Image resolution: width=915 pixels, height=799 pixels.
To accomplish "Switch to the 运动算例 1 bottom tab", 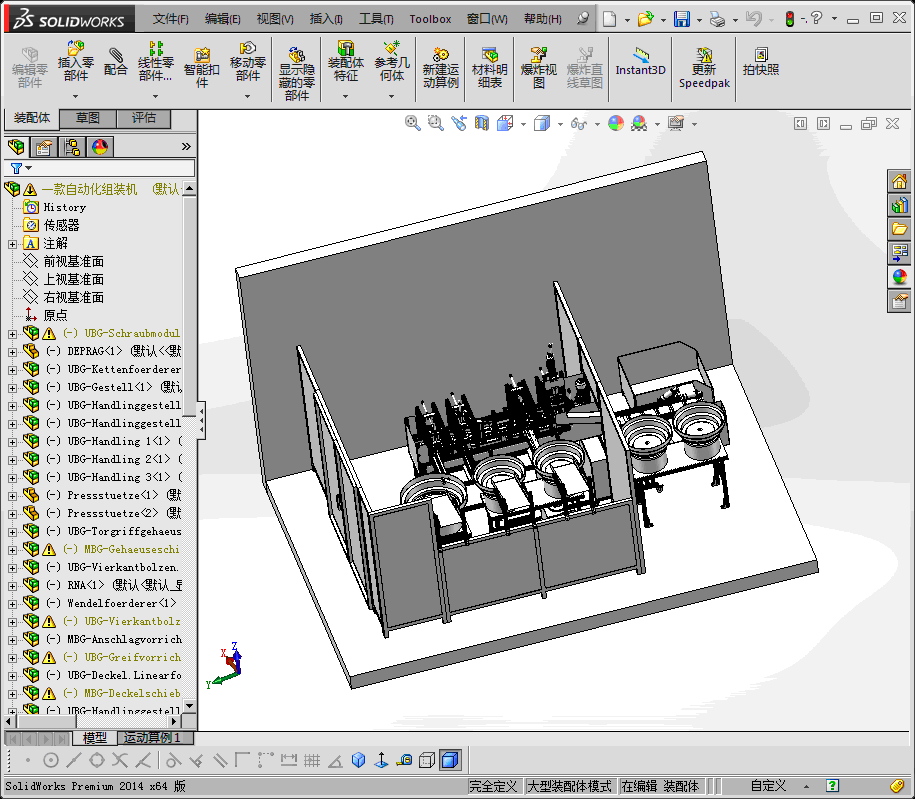I will 152,738.
